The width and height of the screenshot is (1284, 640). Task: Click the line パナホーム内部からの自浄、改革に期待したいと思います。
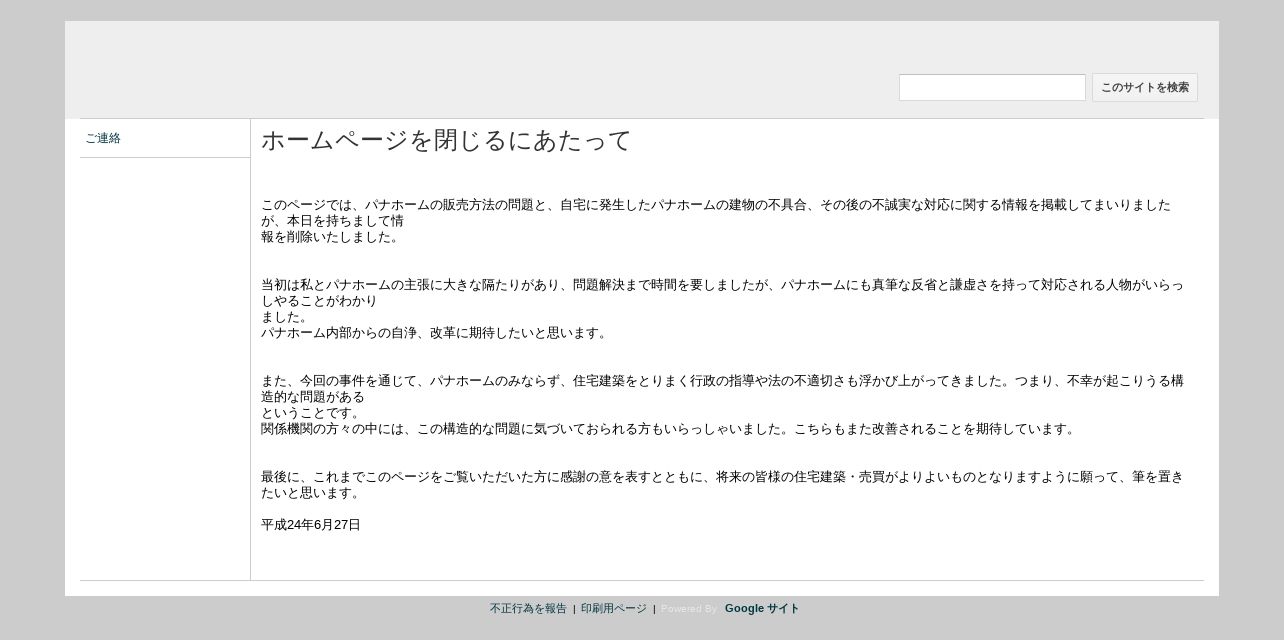[x=436, y=333]
